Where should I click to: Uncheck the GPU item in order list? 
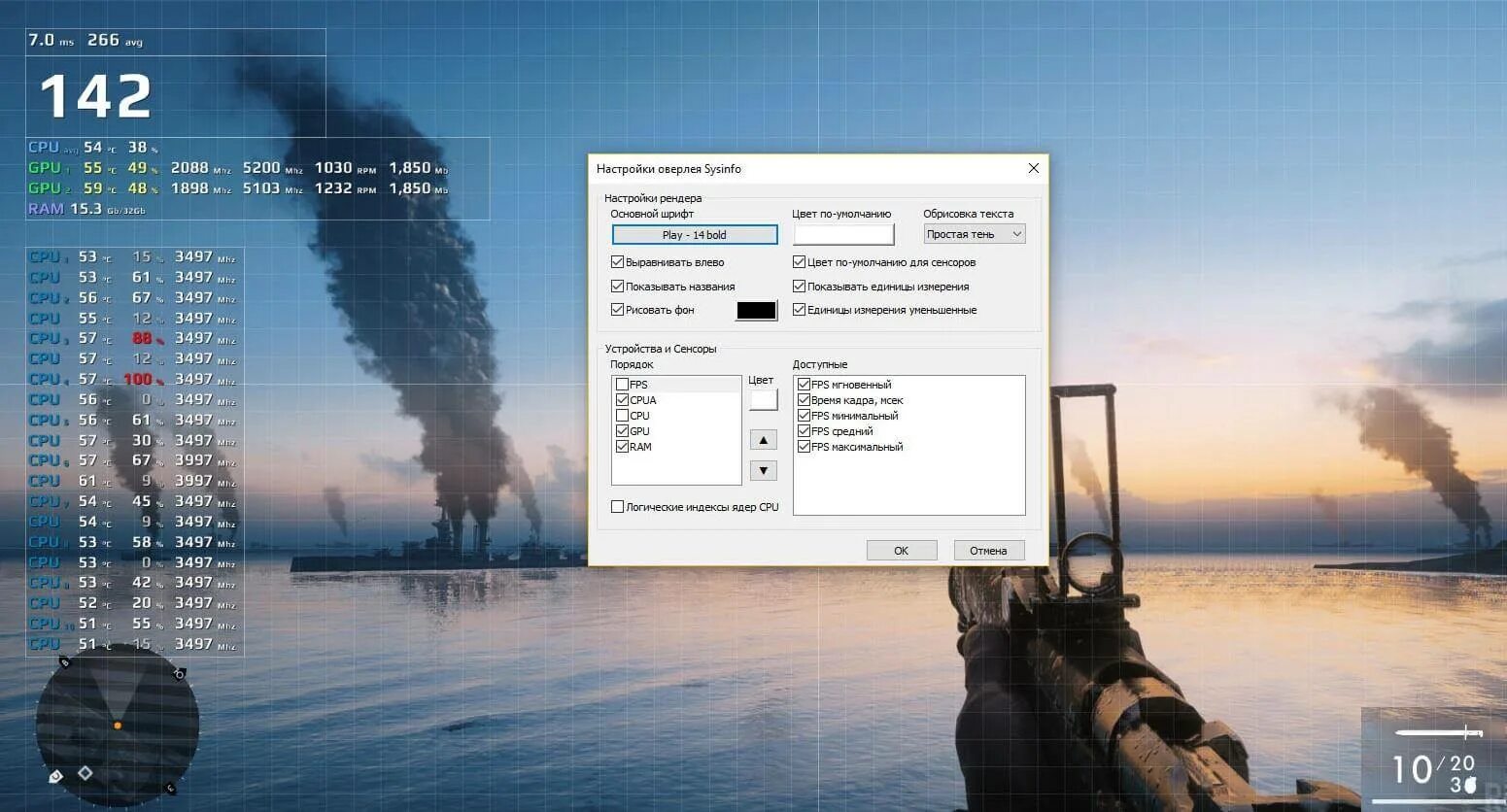622,431
